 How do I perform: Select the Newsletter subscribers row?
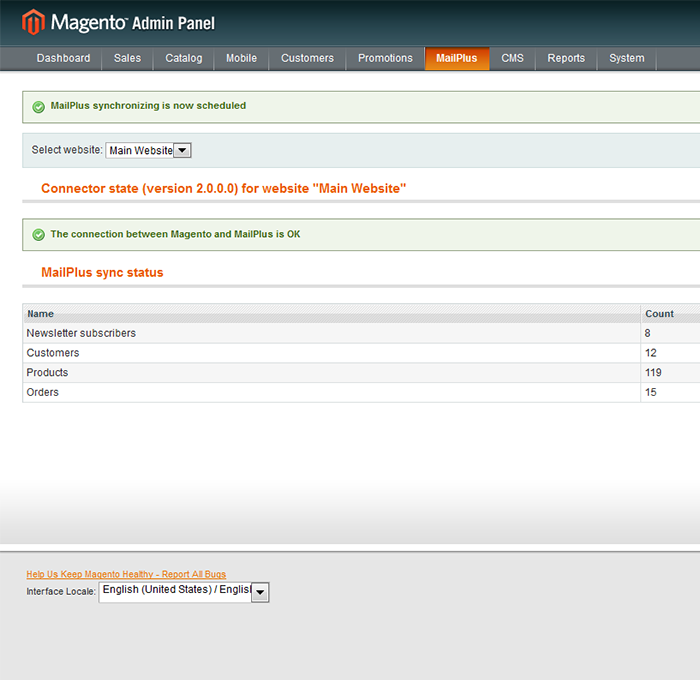[x=361, y=333]
